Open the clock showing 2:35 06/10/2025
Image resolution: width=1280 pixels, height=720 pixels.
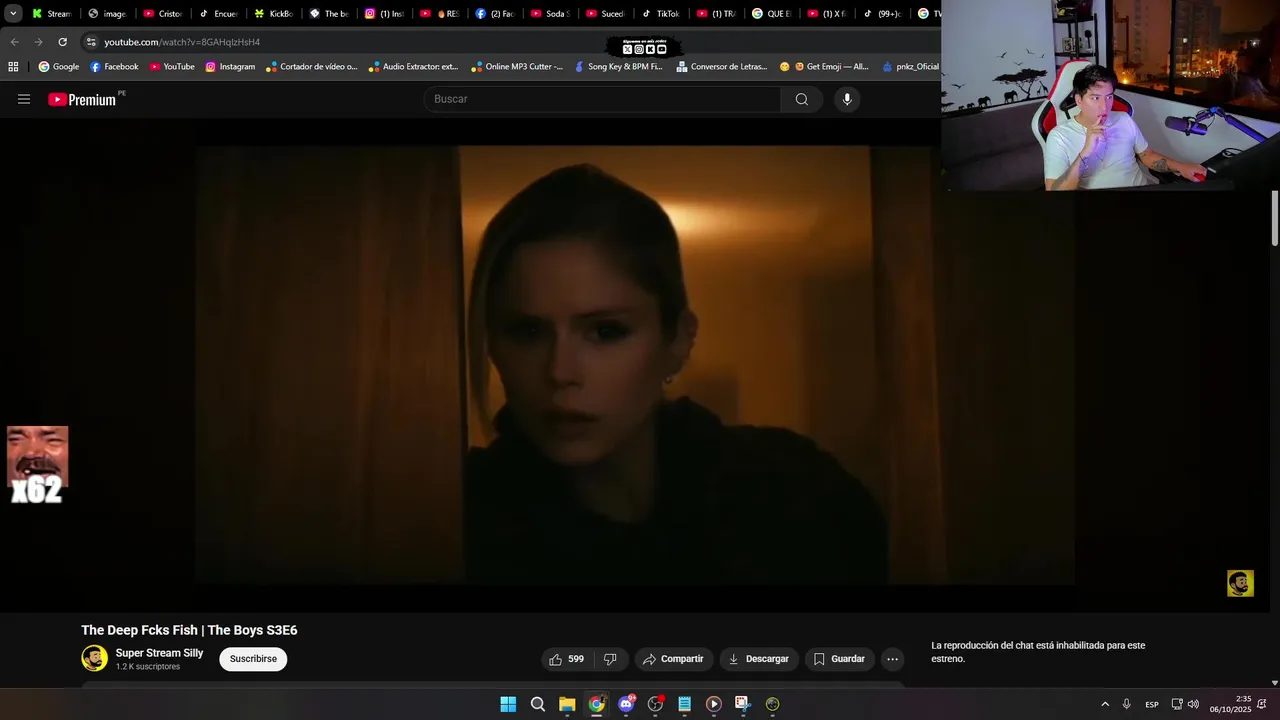click(1231, 704)
